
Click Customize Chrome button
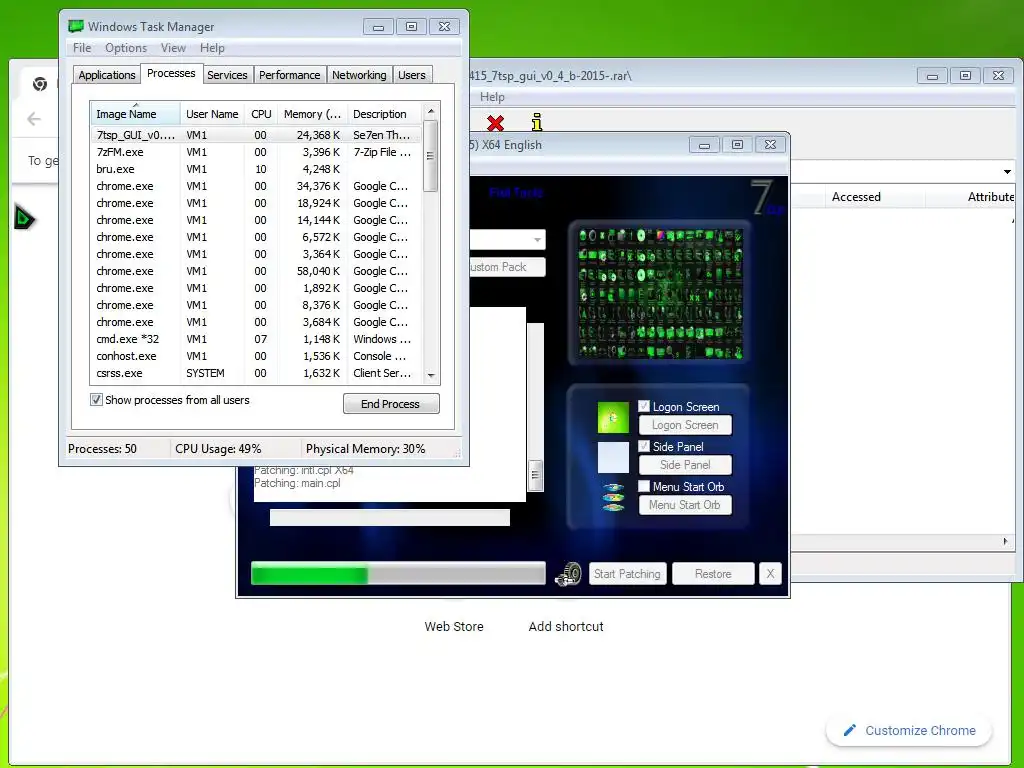[908, 730]
